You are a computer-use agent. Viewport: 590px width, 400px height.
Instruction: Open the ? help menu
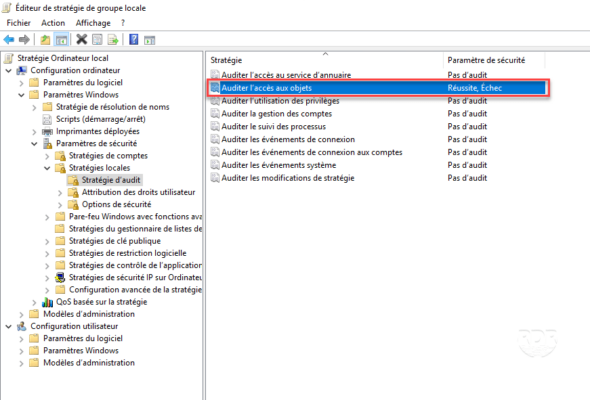pyautogui.click(x=123, y=23)
